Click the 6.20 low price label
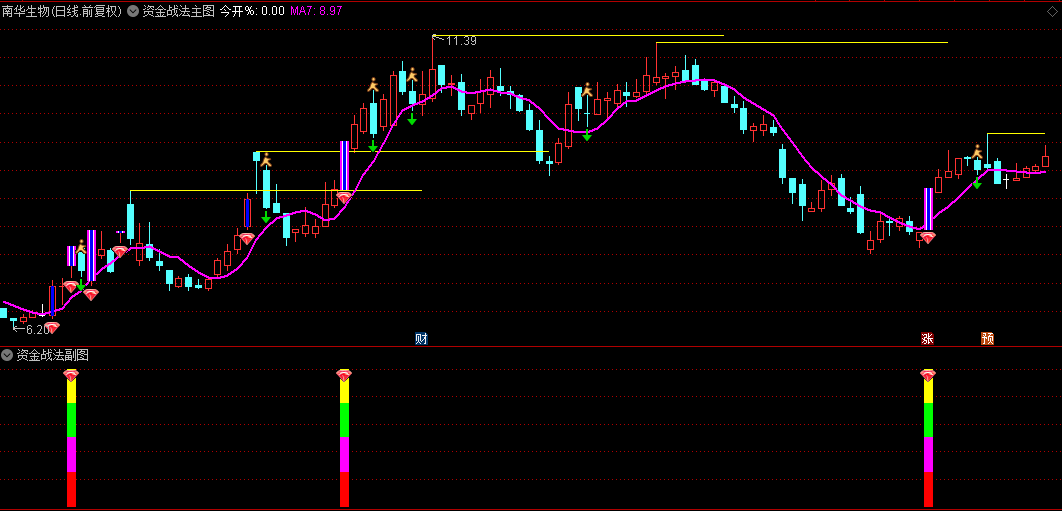This screenshot has width=1062, height=511. (x=37, y=330)
